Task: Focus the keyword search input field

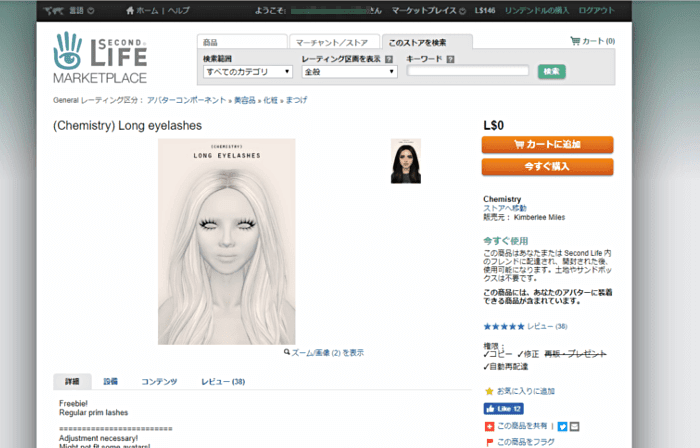Action: [x=468, y=71]
